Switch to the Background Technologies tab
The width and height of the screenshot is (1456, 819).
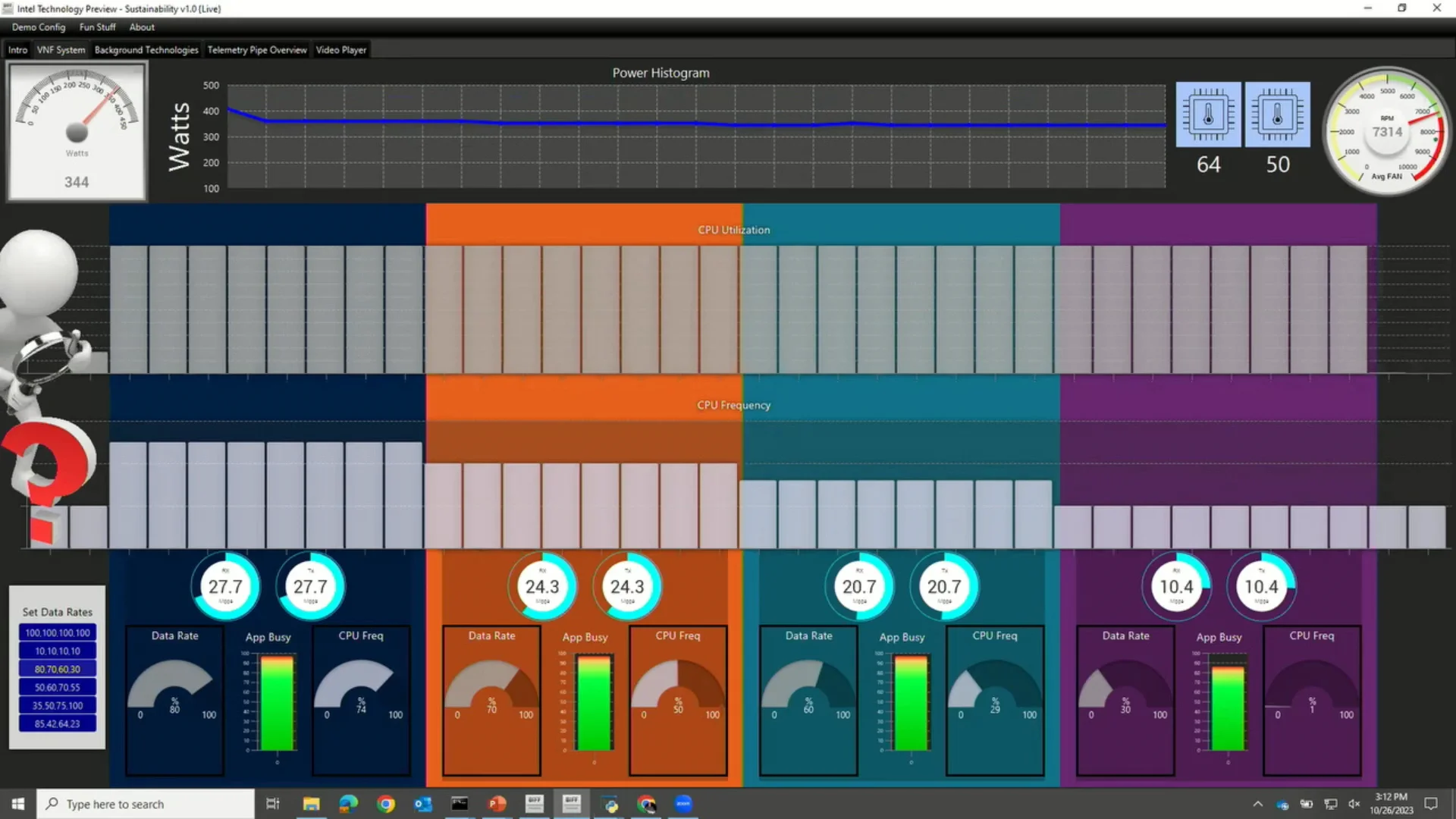click(146, 50)
